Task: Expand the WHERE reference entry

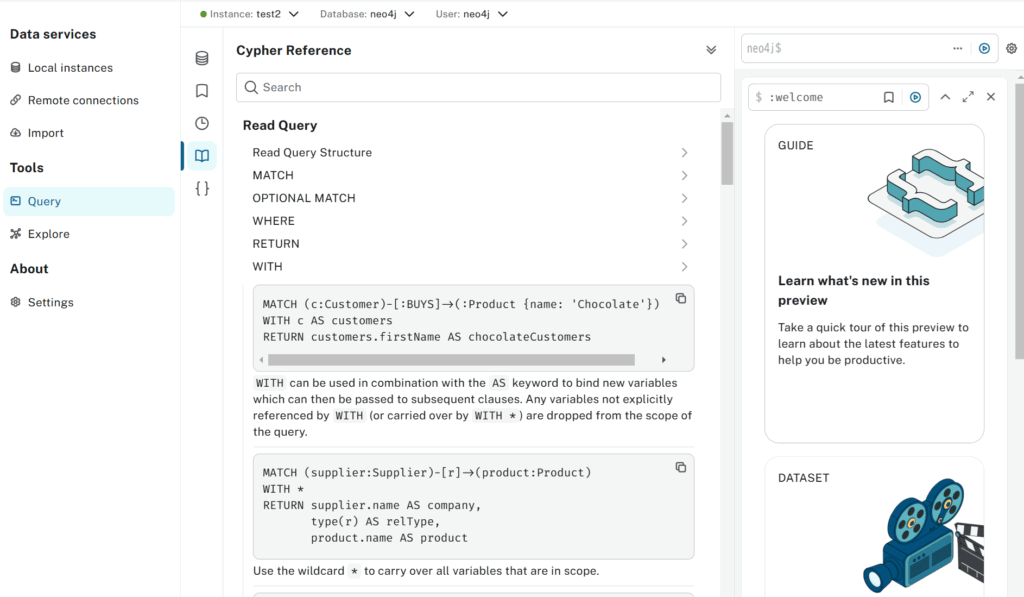Action: coord(470,221)
